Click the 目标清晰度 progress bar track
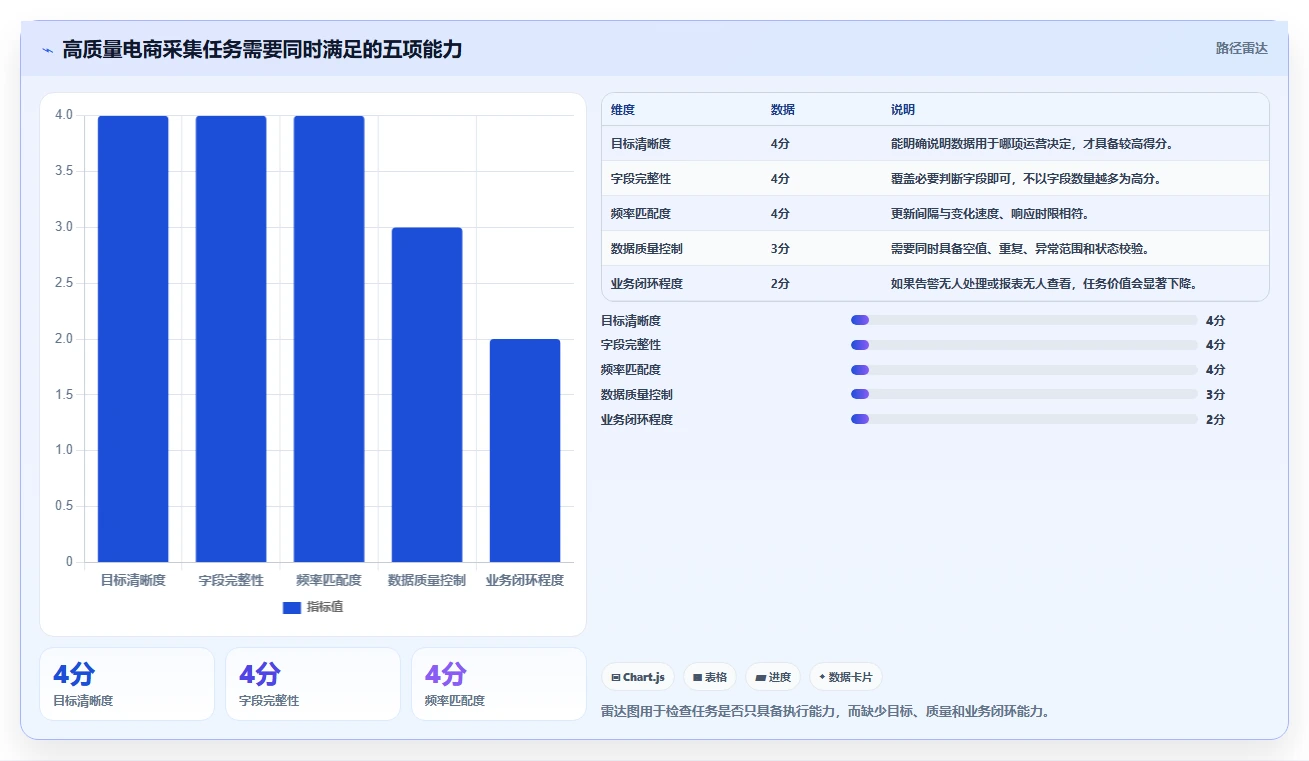1309x761 pixels. [x=1024, y=320]
